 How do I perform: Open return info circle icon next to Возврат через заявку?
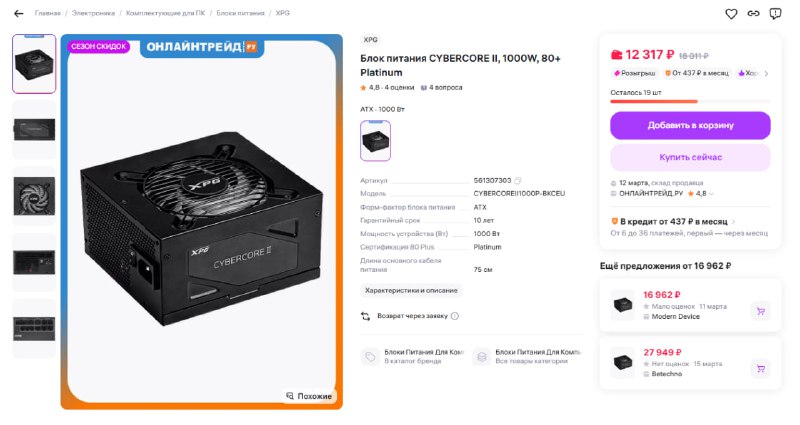(x=455, y=316)
